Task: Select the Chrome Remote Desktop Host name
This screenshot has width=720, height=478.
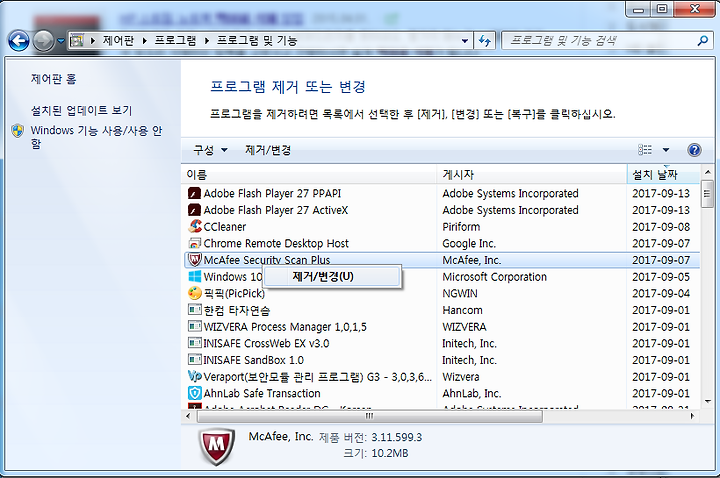Action: click(x=276, y=243)
